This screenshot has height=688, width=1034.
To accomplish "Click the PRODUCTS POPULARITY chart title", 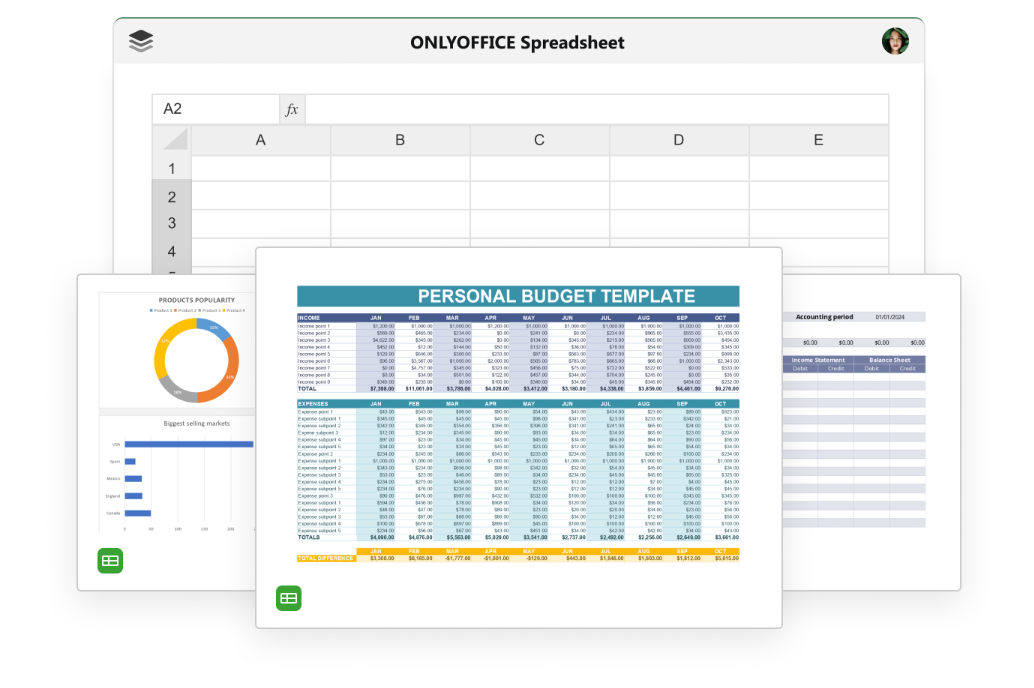I will tap(197, 300).
